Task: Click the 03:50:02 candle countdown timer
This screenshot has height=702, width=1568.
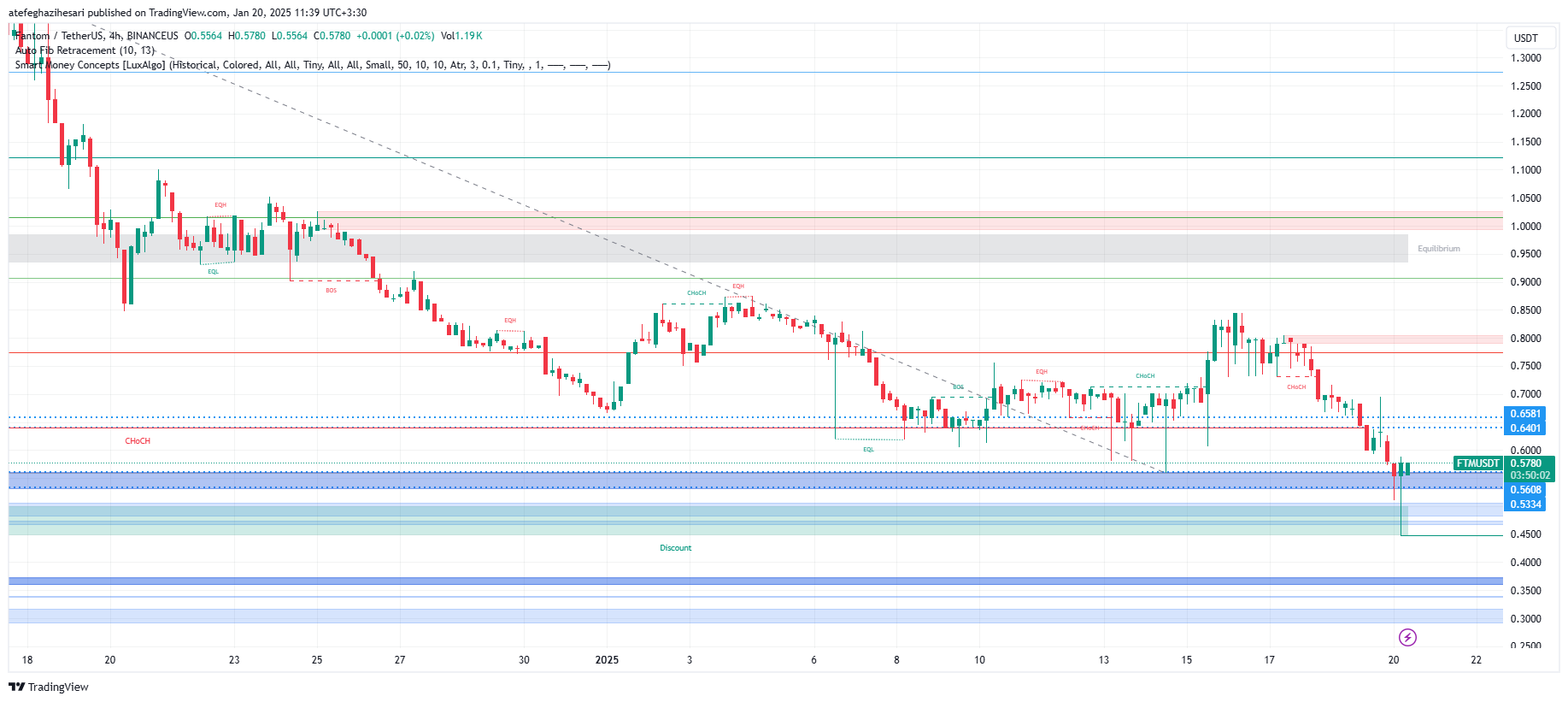Action: pyautogui.click(x=1530, y=475)
